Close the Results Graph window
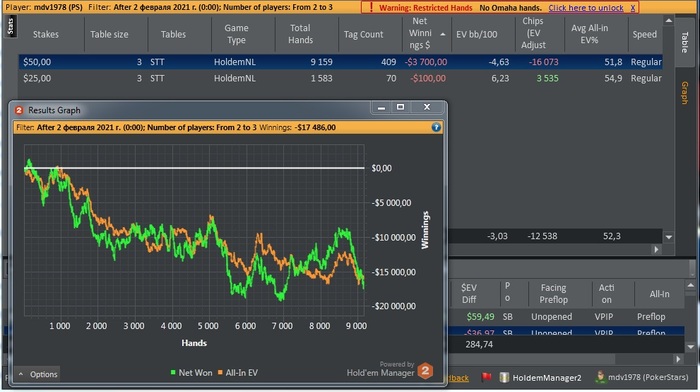 427,107
